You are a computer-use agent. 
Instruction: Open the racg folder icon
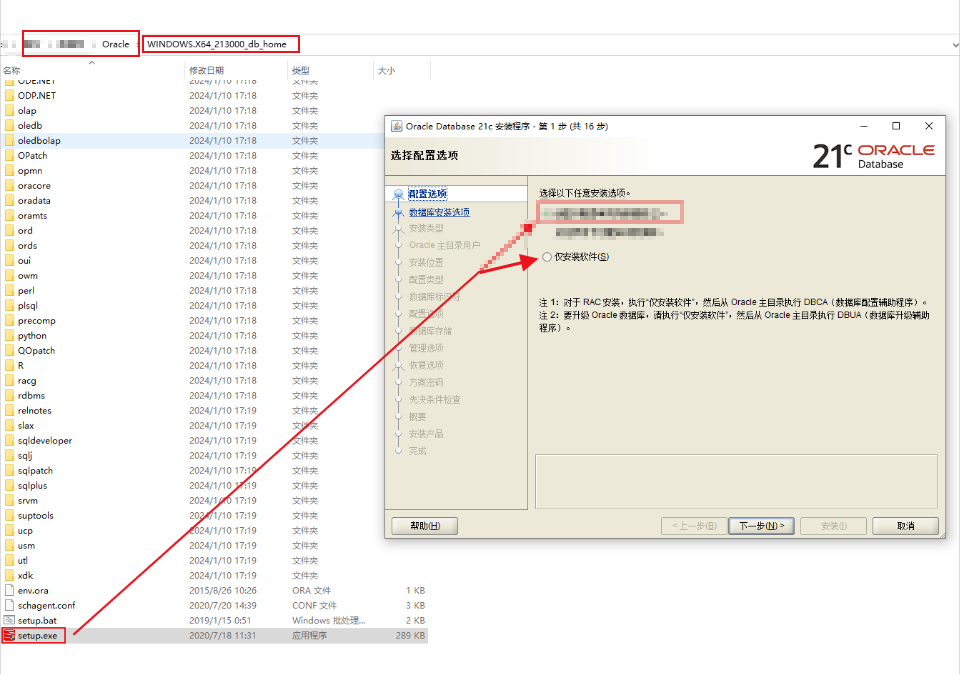[x=9, y=380]
